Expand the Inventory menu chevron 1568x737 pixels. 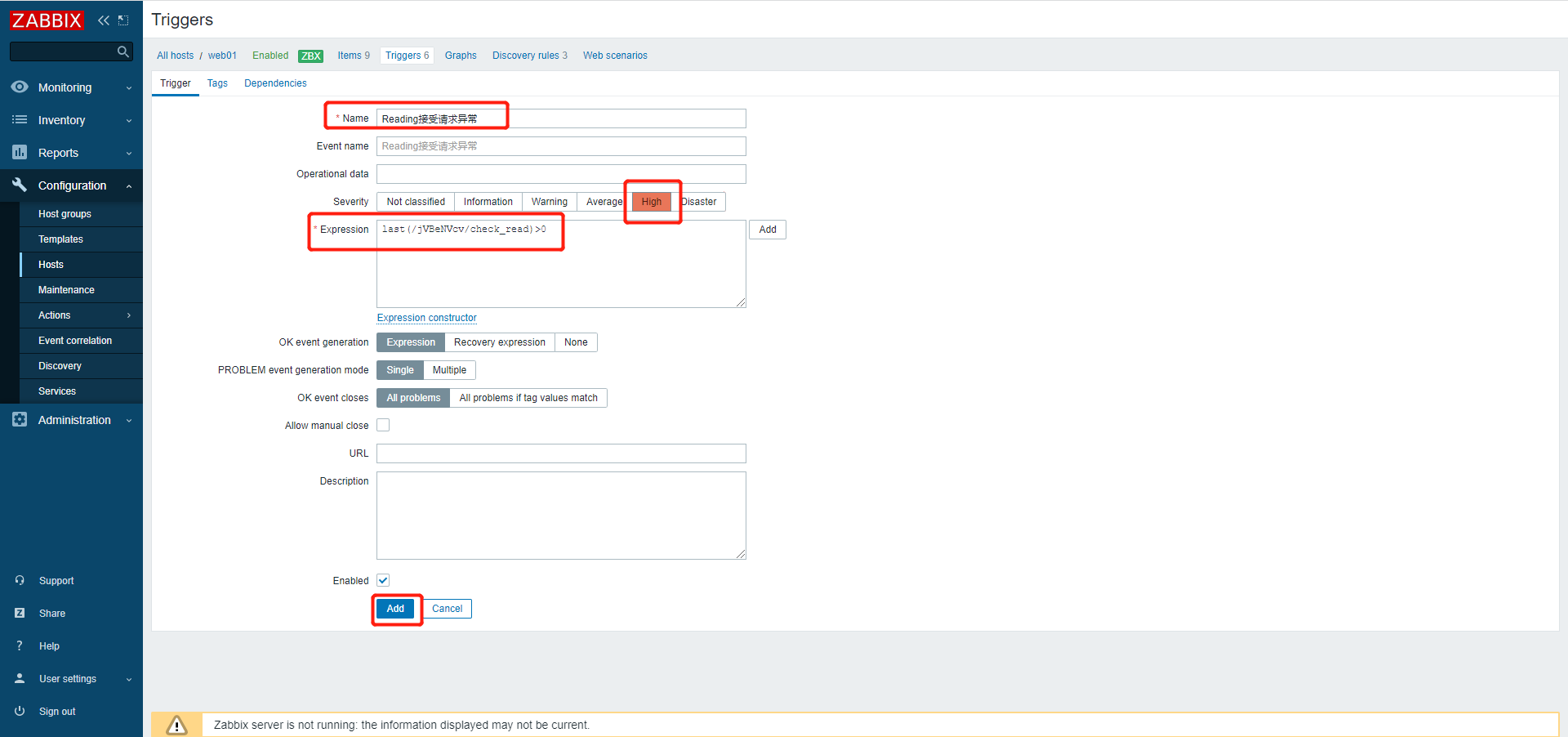129,120
